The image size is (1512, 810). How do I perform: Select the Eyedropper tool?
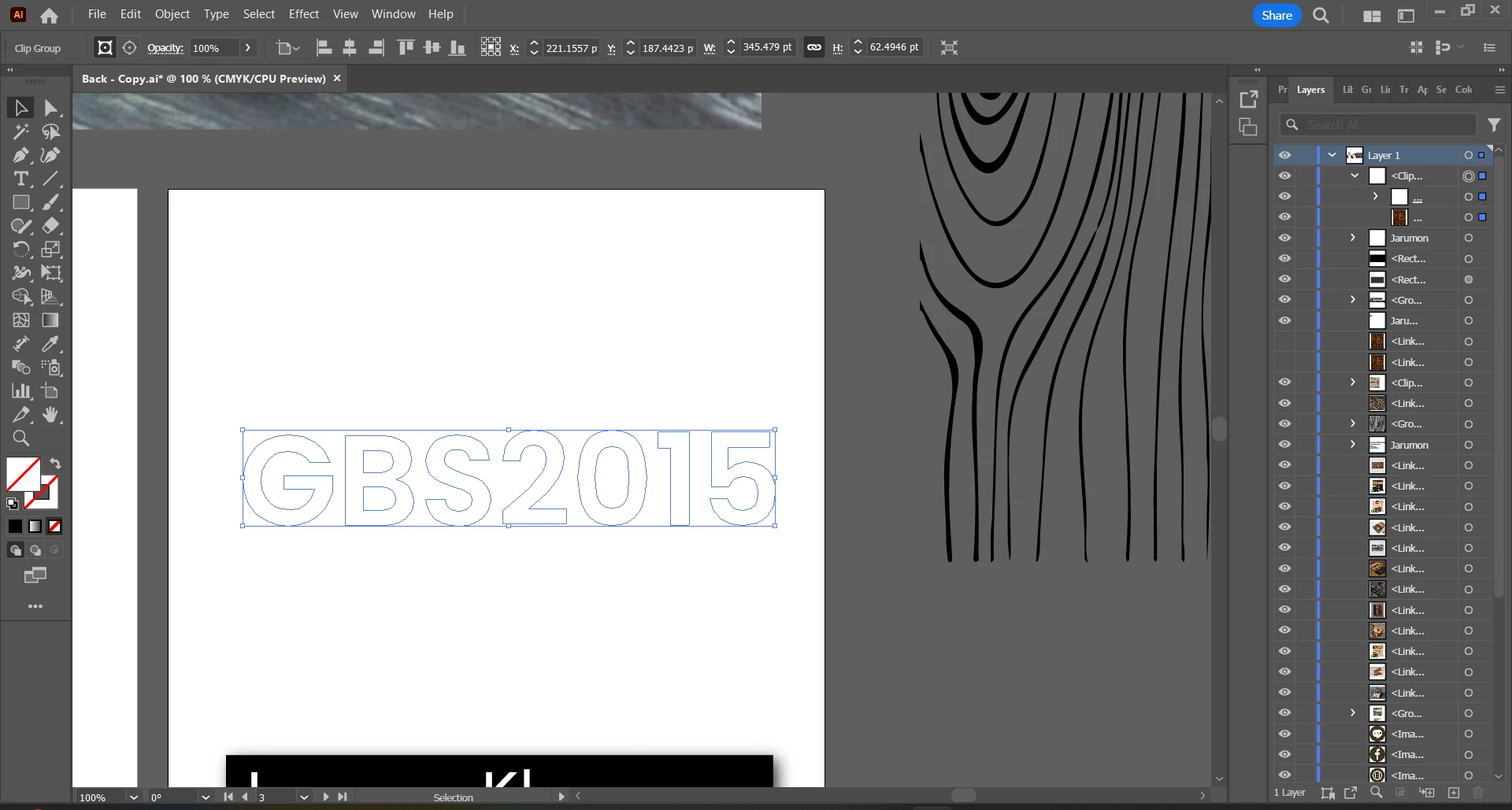click(51, 344)
